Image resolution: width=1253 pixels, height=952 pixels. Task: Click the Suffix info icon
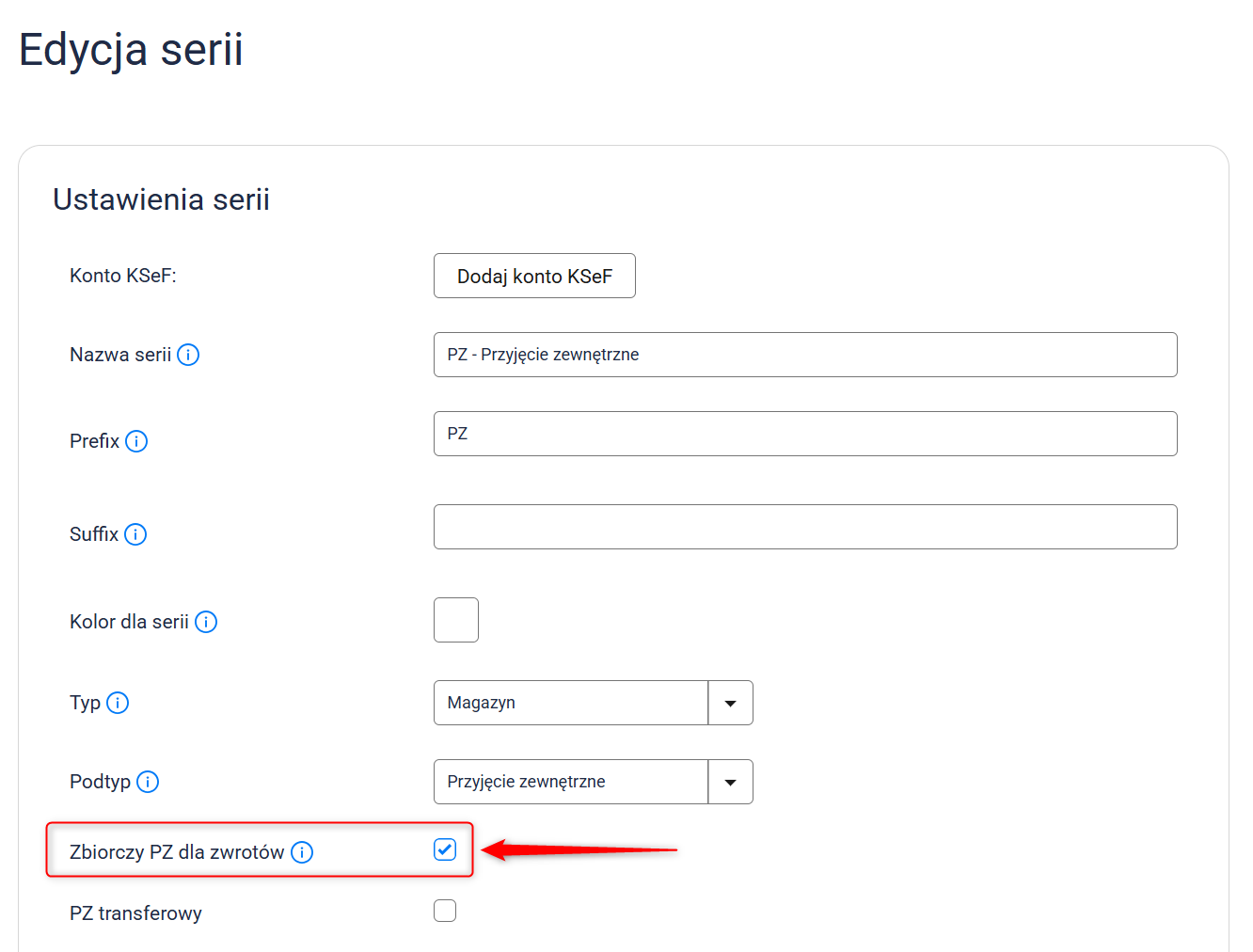[x=135, y=534]
